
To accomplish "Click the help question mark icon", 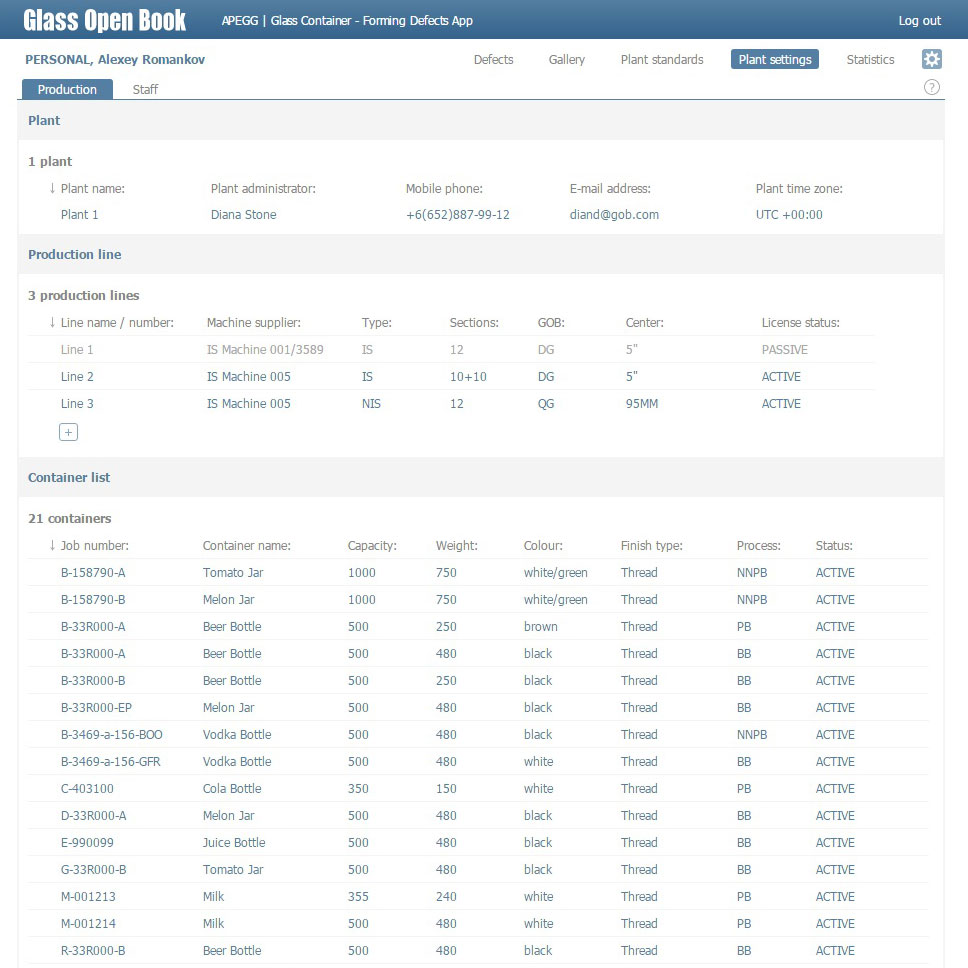I will coord(931,88).
